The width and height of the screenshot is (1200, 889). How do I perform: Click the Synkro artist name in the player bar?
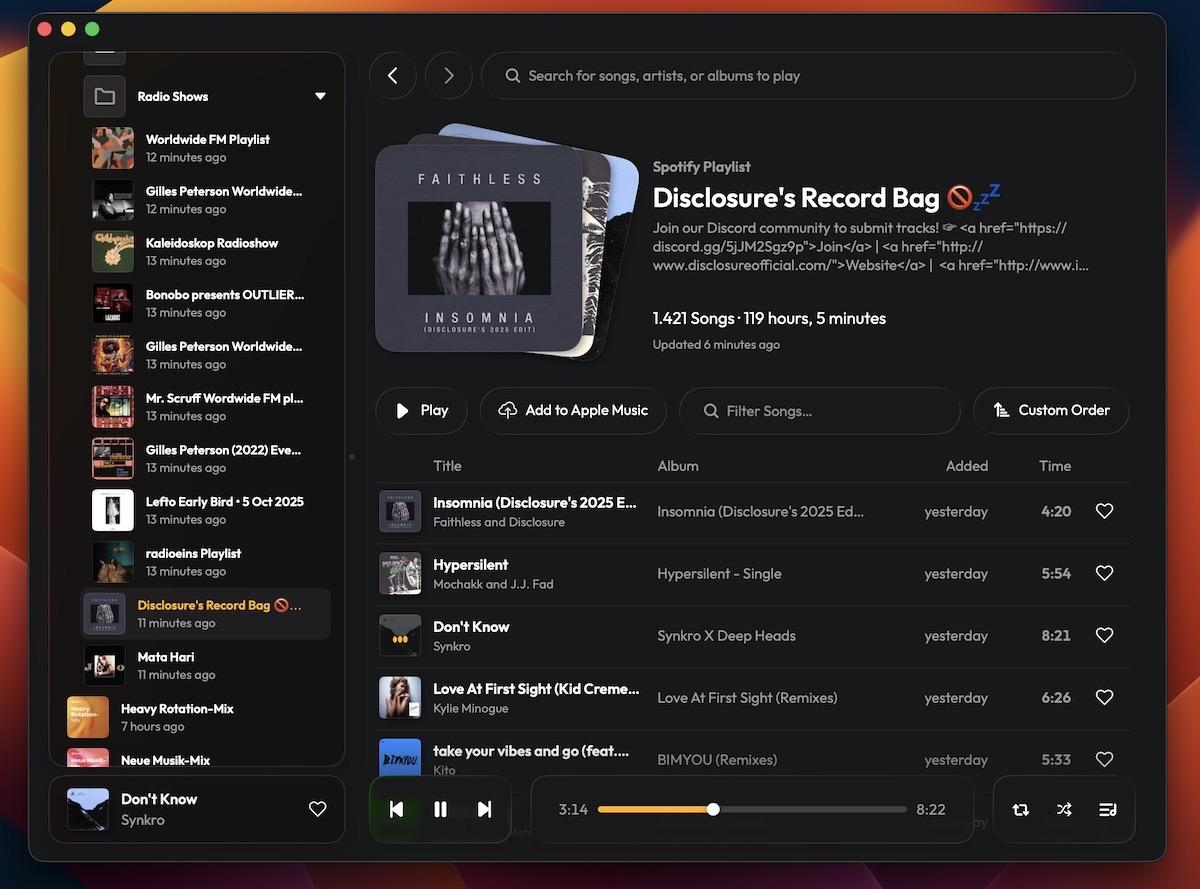[143, 820]
